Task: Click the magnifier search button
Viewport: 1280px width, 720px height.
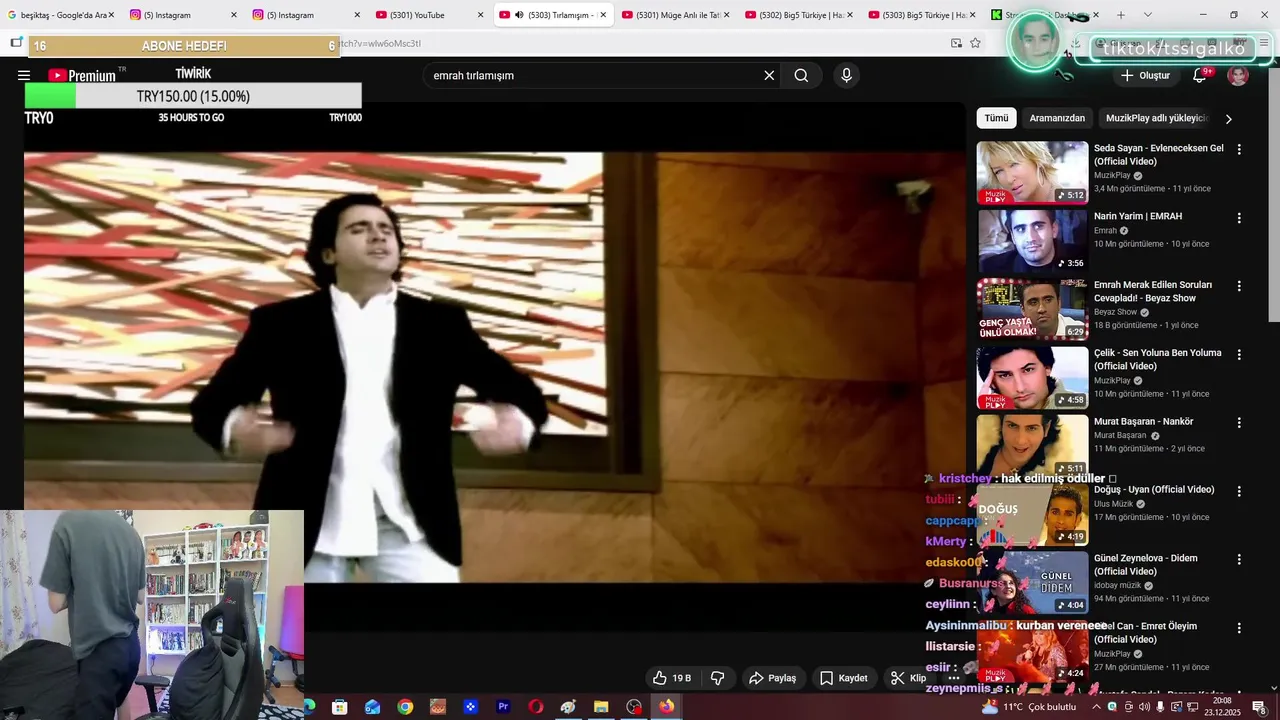Action: pyautogui.click(x=801, y=75)
